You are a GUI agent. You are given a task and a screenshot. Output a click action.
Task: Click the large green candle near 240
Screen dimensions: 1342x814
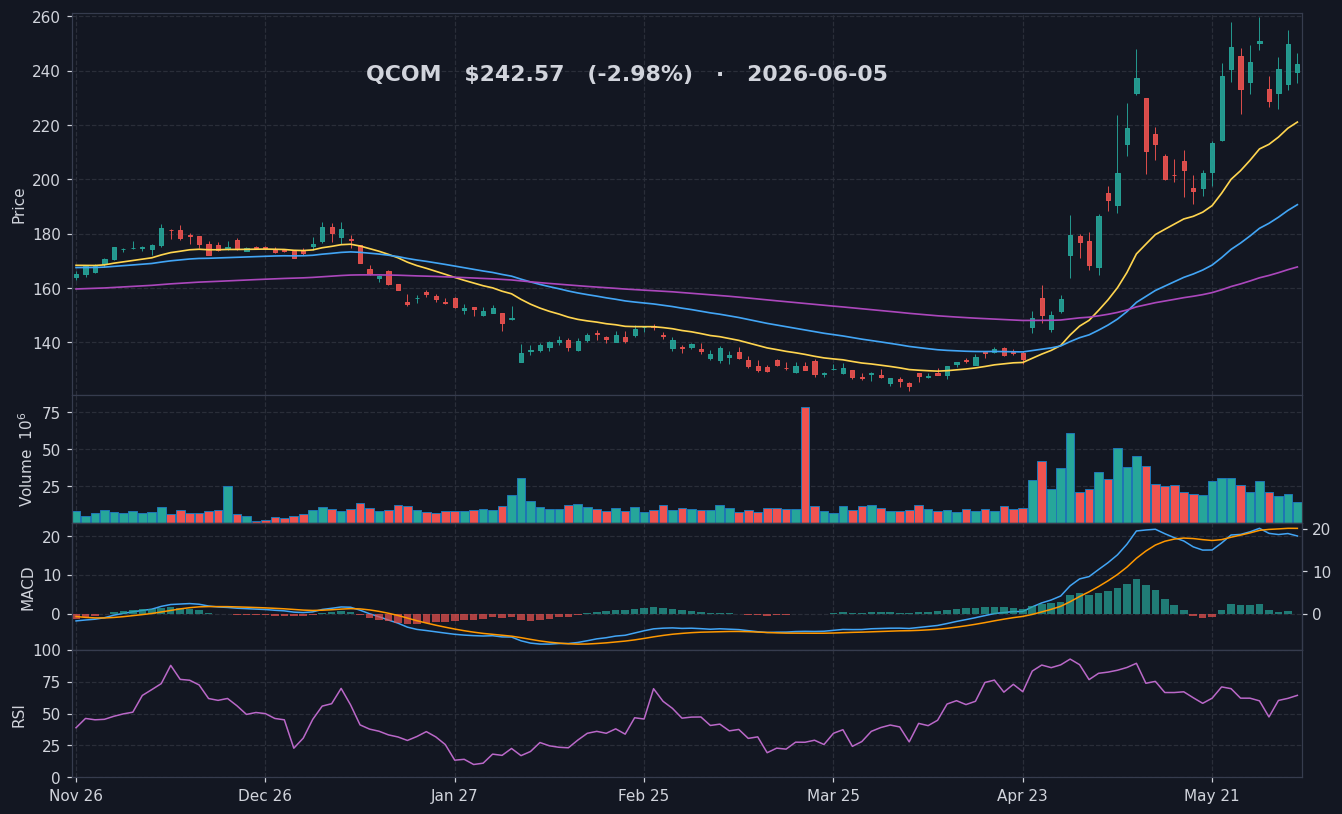click(x=1222, y=109)
